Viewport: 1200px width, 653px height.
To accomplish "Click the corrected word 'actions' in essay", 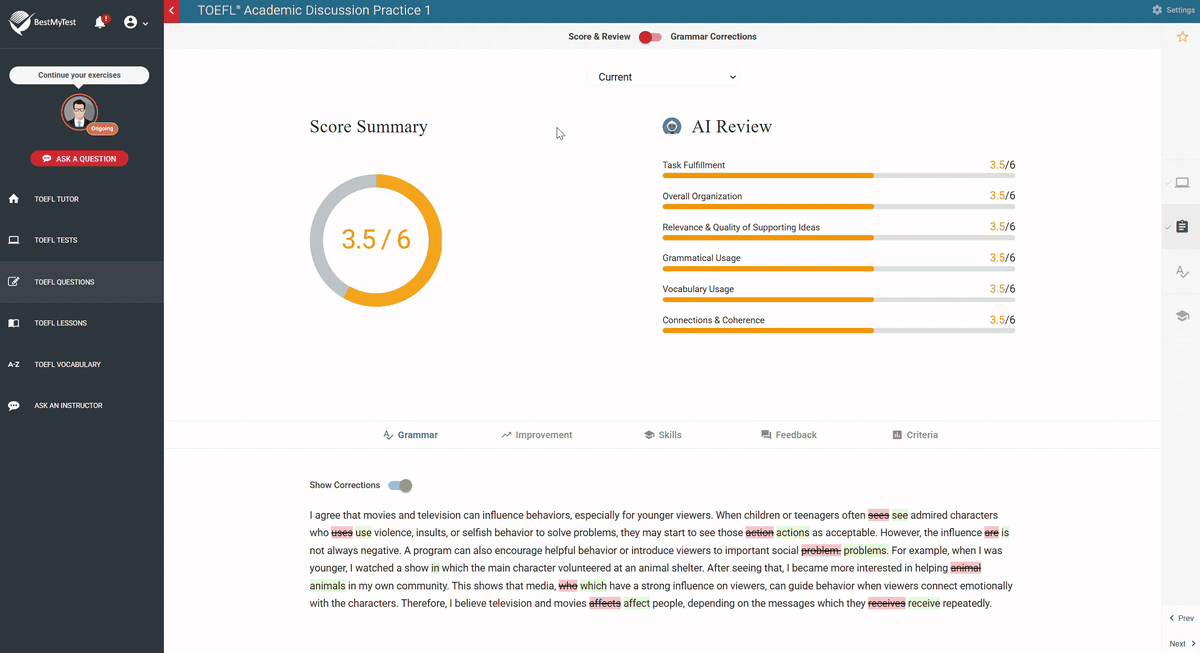I will point(793,533).
